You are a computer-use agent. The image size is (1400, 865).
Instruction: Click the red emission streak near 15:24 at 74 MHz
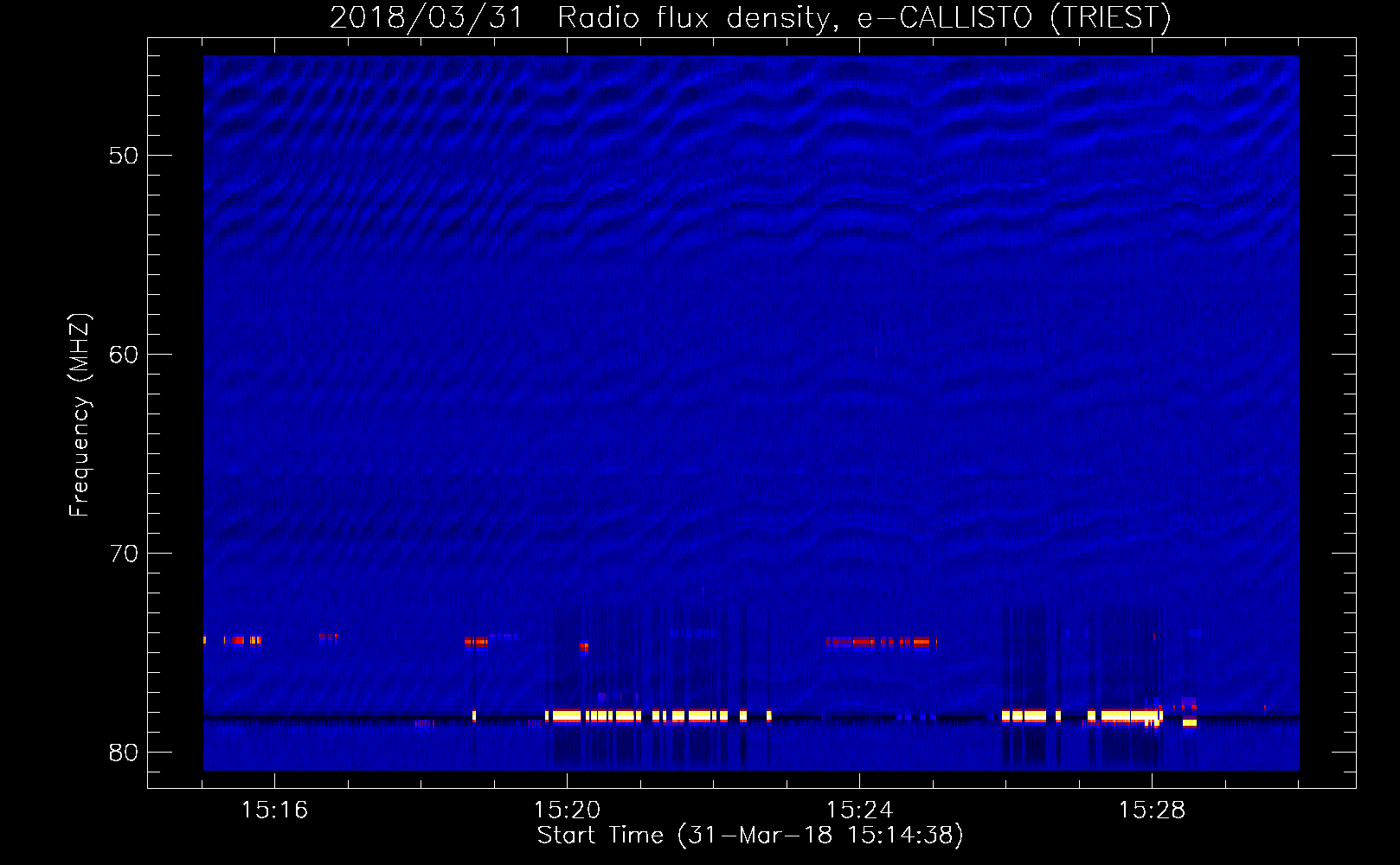click(882, 642)
